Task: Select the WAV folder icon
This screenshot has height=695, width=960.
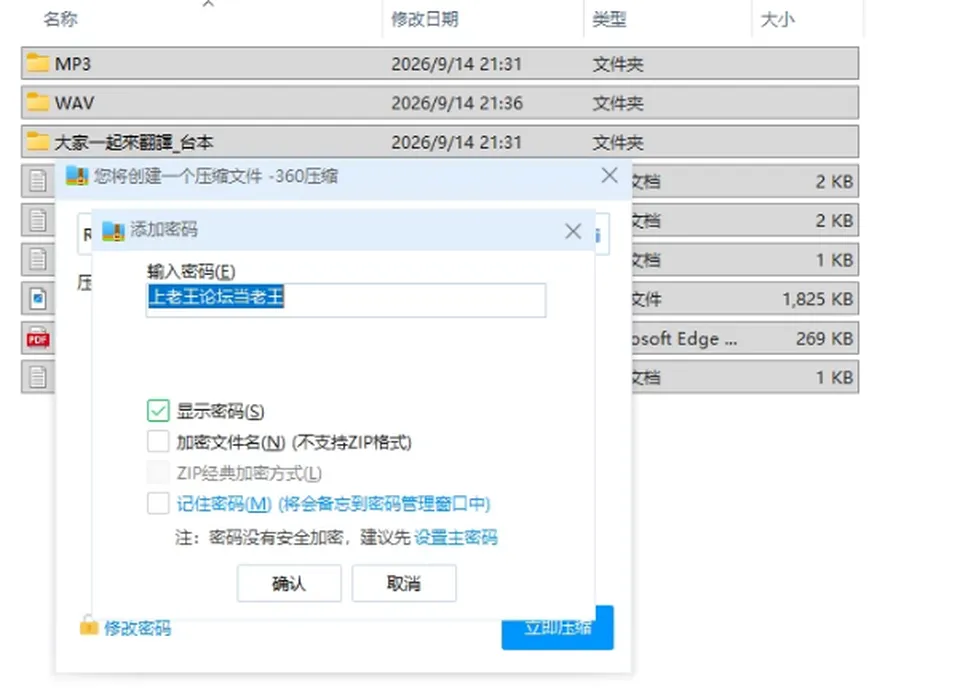Action: [37, 102]
